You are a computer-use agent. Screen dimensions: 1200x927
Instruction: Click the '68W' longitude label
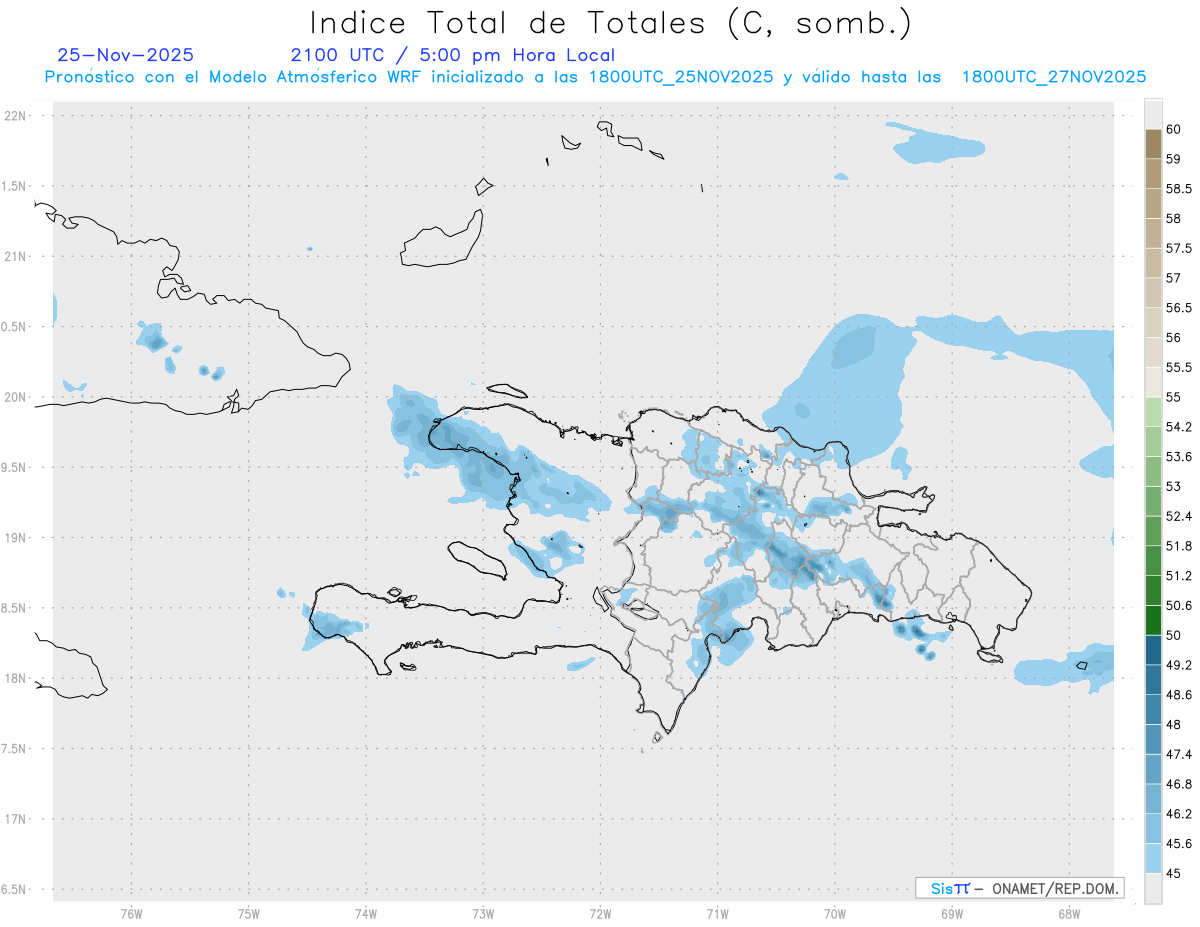1070,914
